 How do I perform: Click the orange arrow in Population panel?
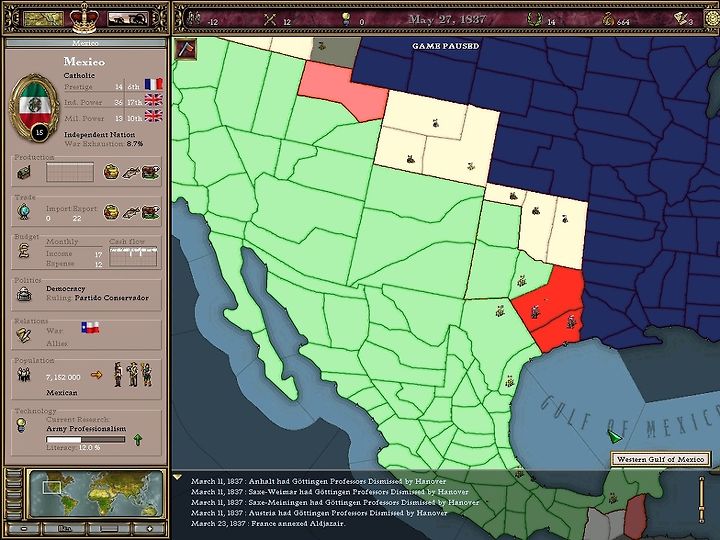[x=96, y=375]
